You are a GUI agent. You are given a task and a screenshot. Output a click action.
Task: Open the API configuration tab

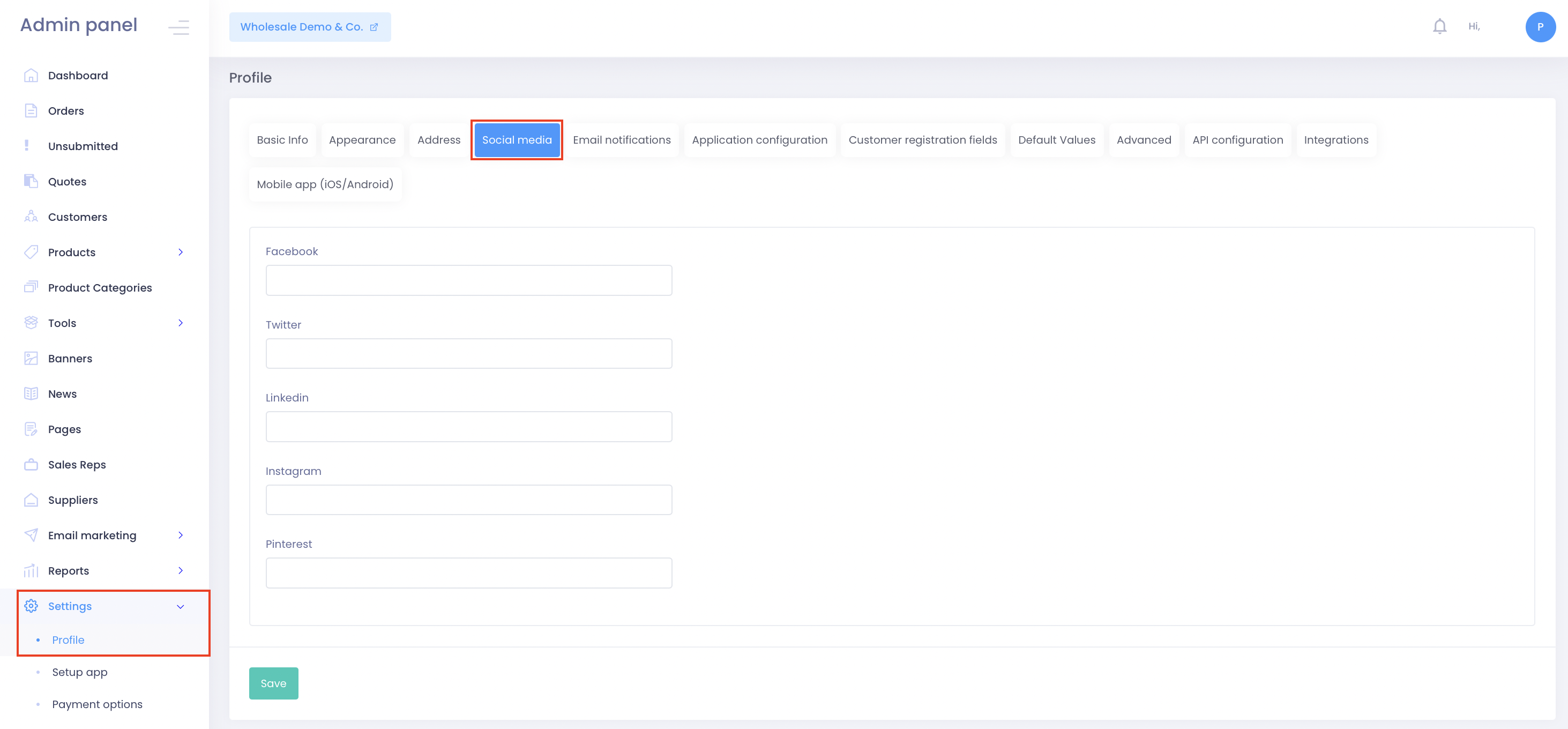click(x=1237, y=140)
